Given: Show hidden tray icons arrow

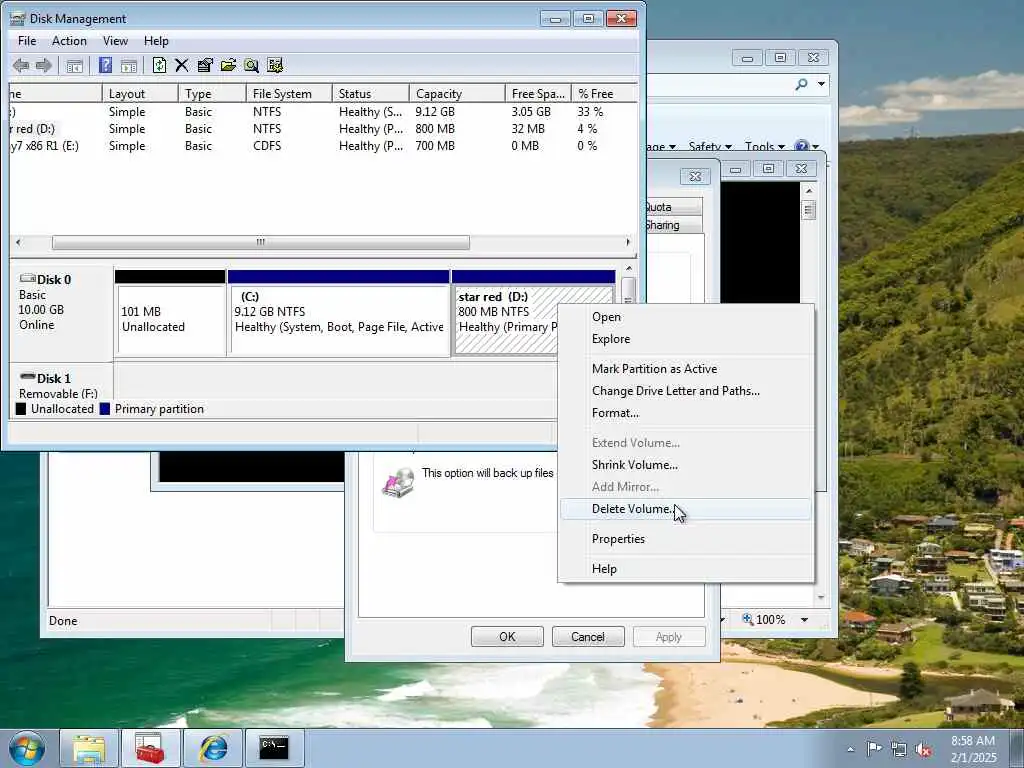Looking at the screenshot, I should [850, 750].
